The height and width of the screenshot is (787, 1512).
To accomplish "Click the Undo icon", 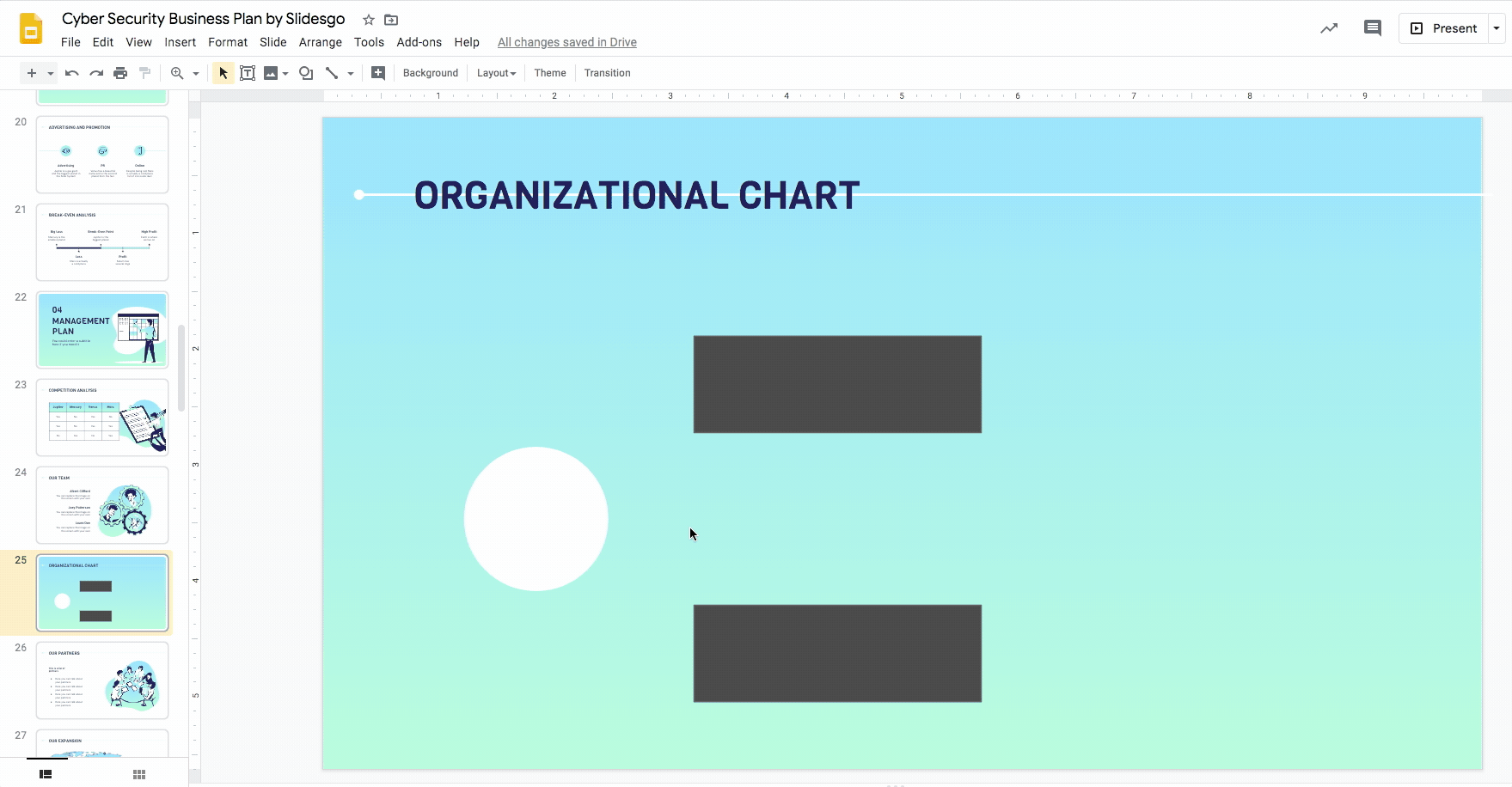I will (71, 73).
